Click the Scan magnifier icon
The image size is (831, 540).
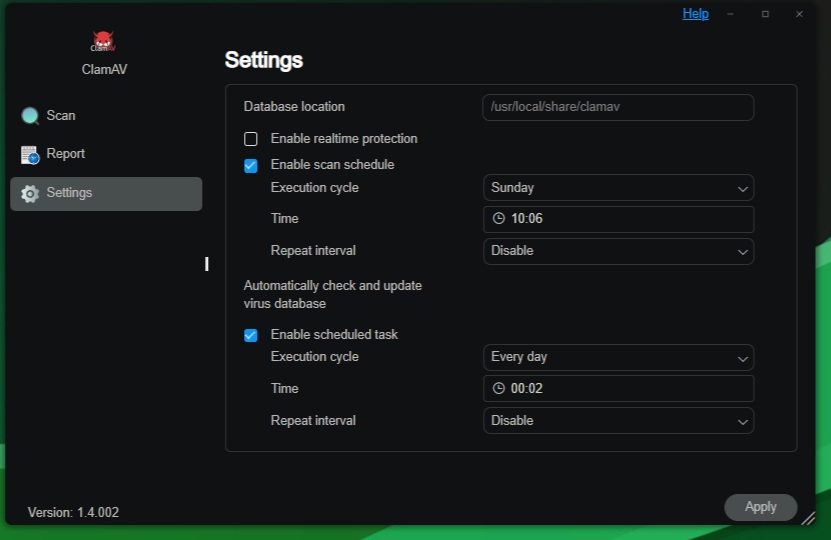point(30,116)
